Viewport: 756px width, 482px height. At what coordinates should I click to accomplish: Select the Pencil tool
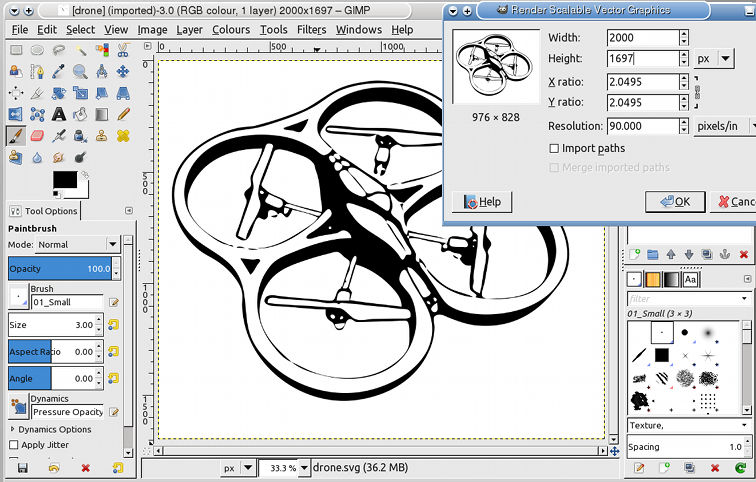[123, 114]
